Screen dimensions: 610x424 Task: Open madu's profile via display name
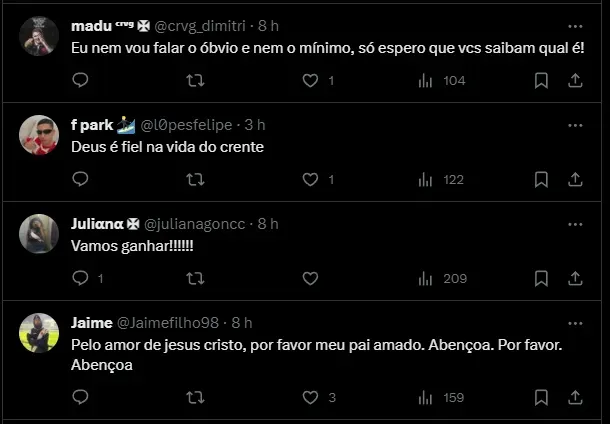pyautogui.click(x=92, y=25)
